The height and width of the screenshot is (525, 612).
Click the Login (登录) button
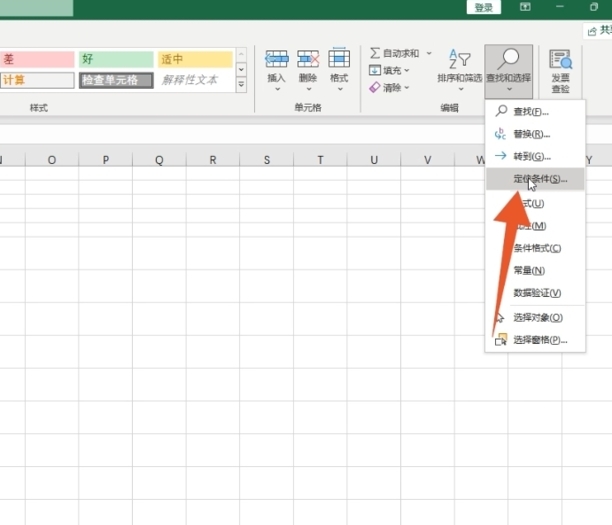tap(484, 7)
